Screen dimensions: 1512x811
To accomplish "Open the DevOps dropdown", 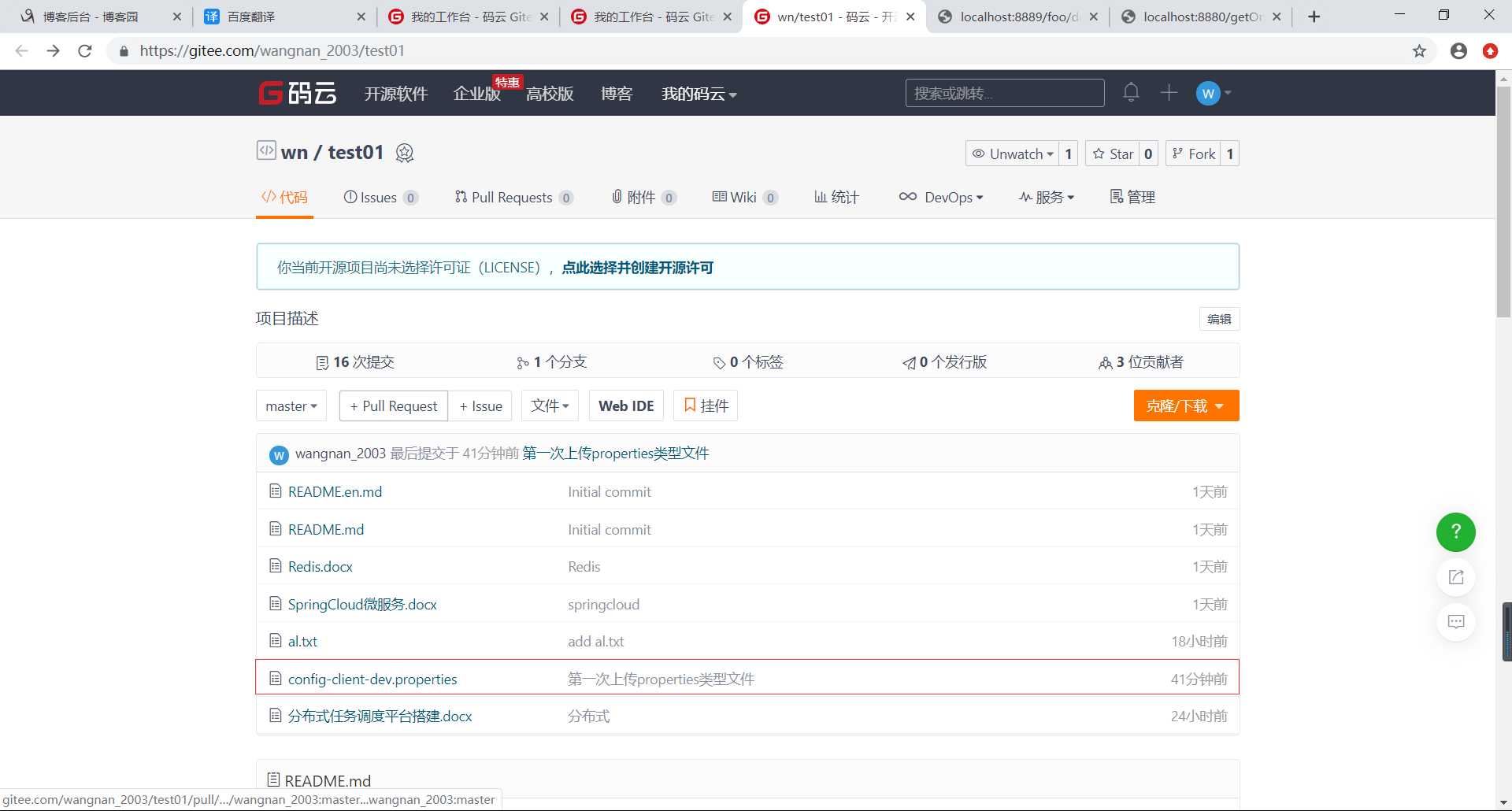I will pos(941,197).
